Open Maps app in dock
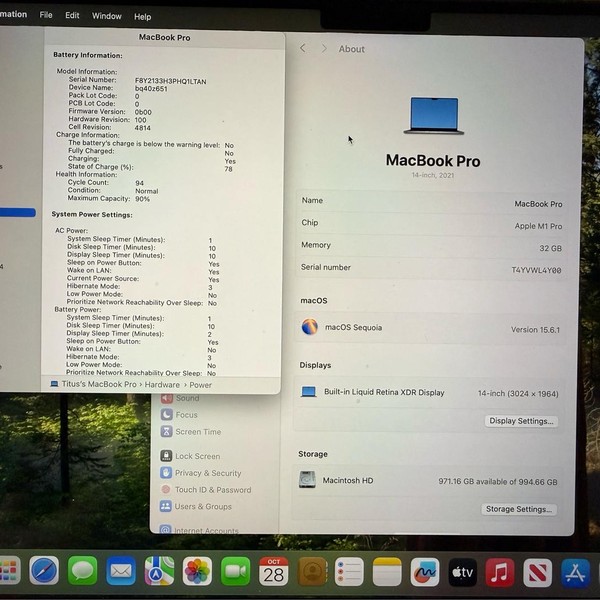 tap(159, 571)
